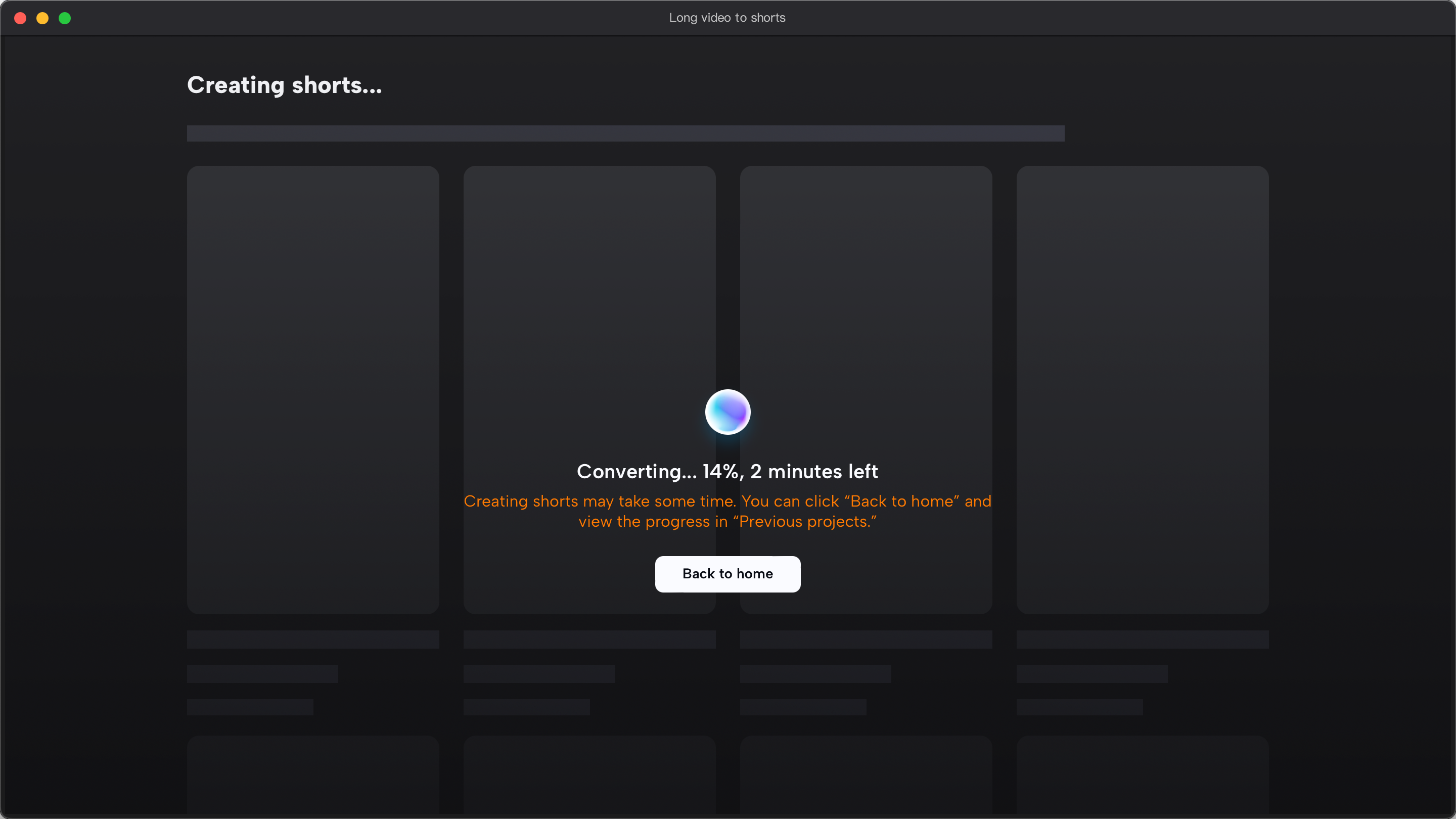This screenshot has height=819, width=1456.
Task: Click the skeleton text line under the second card
Action: (x=538, y=673)
